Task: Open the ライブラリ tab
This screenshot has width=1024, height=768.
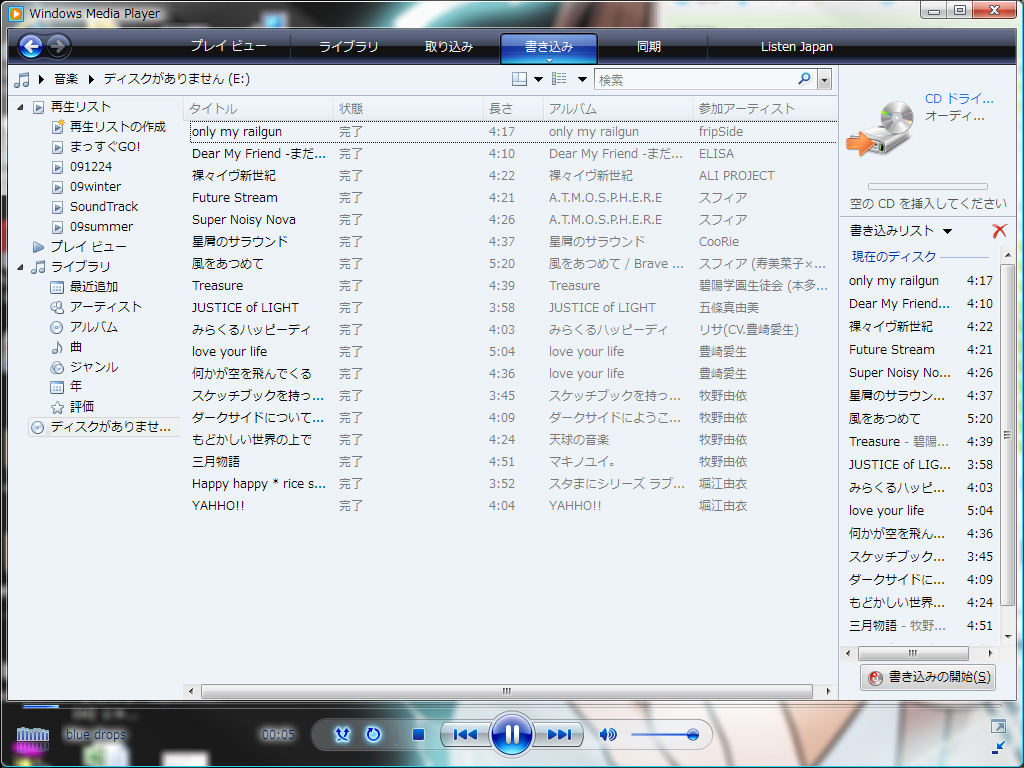Action: (x=348, y=46)
